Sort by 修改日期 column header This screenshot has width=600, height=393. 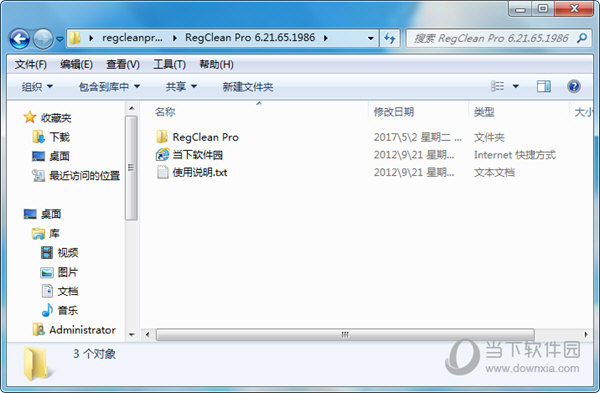[394, 112]
